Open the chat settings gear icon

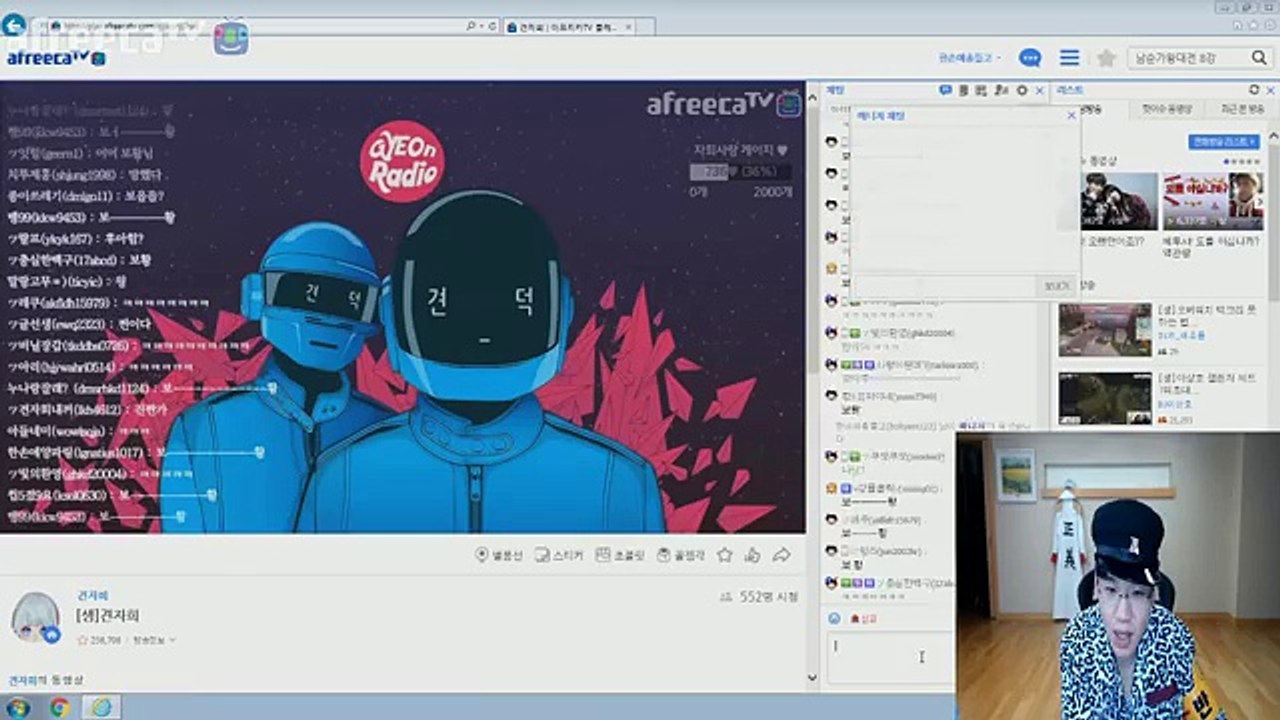pyautogui.click(x=1021, y=90)
